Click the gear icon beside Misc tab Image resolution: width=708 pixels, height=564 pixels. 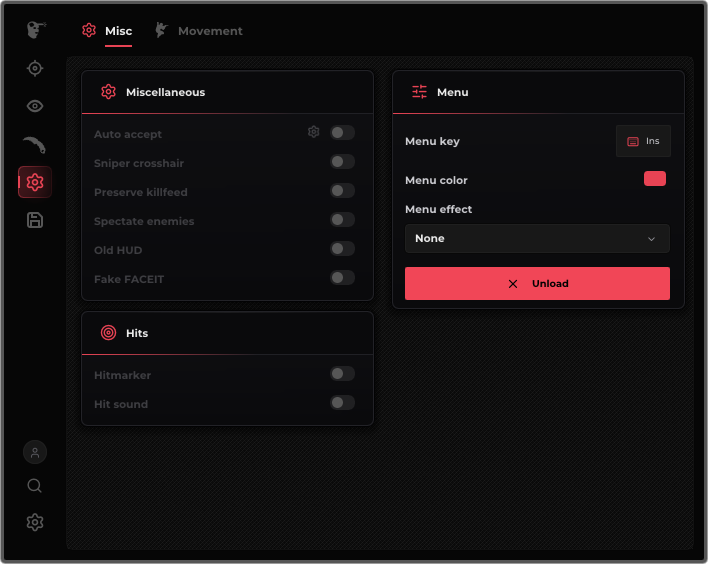(89, 30)
